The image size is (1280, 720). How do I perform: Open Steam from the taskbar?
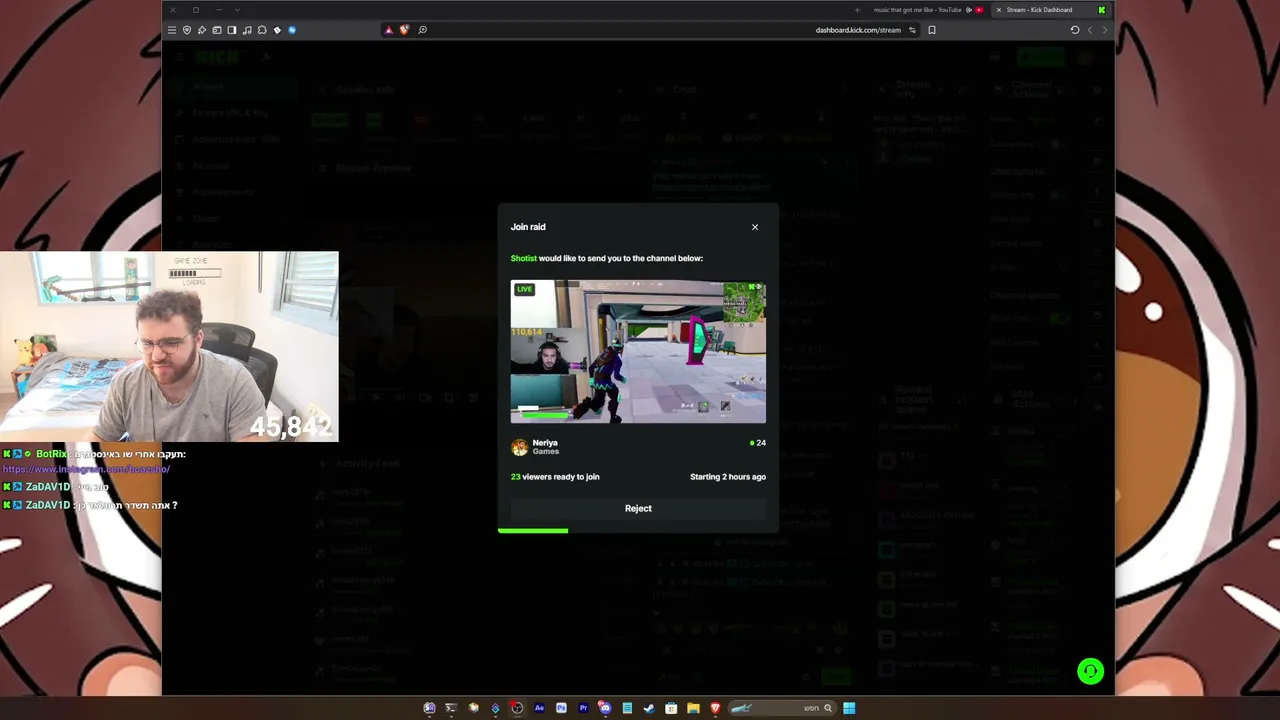click(x=649, y=708)
